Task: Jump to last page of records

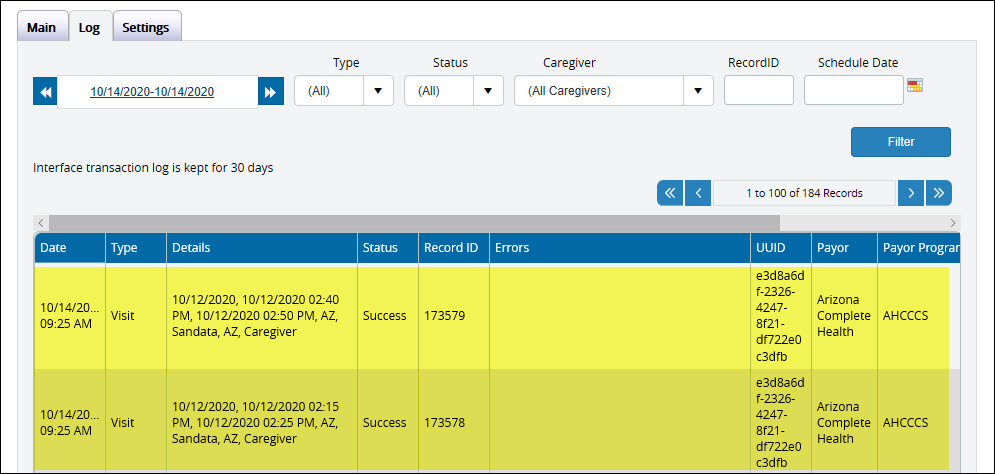Action: [939, 193]
